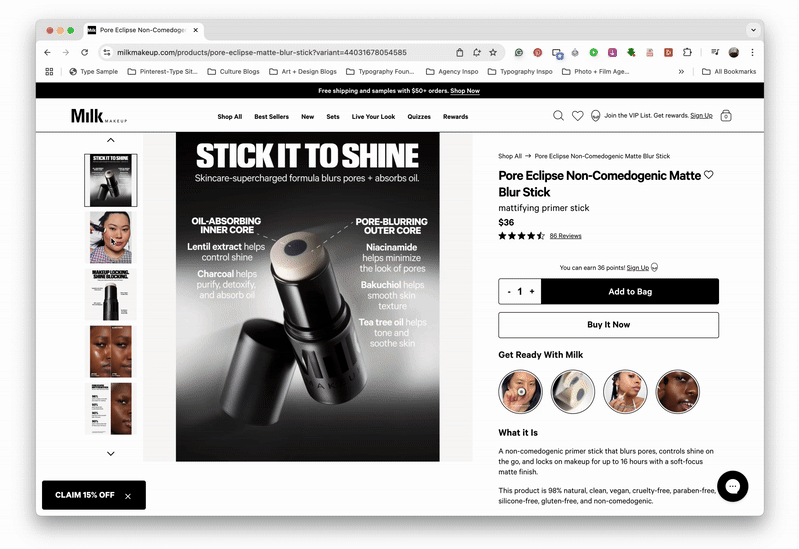Screen dimensions: 799x549
Task: Open the Art + Design Blogs folder
Action: 303,72
